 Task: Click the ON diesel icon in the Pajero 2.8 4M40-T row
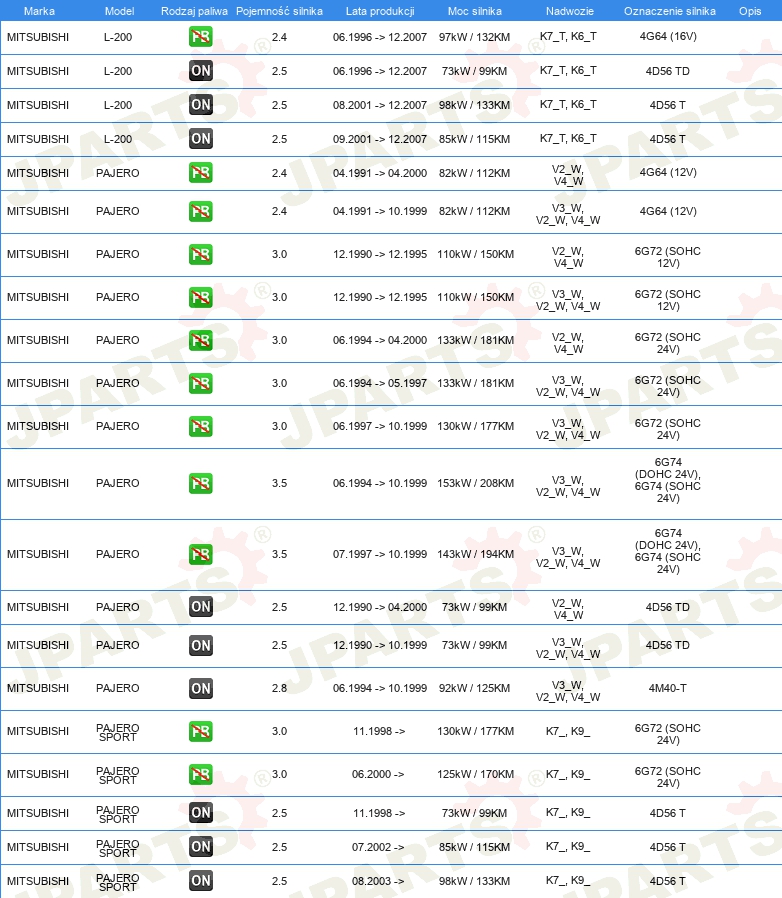pyautogui.click(x=201, y=688)
